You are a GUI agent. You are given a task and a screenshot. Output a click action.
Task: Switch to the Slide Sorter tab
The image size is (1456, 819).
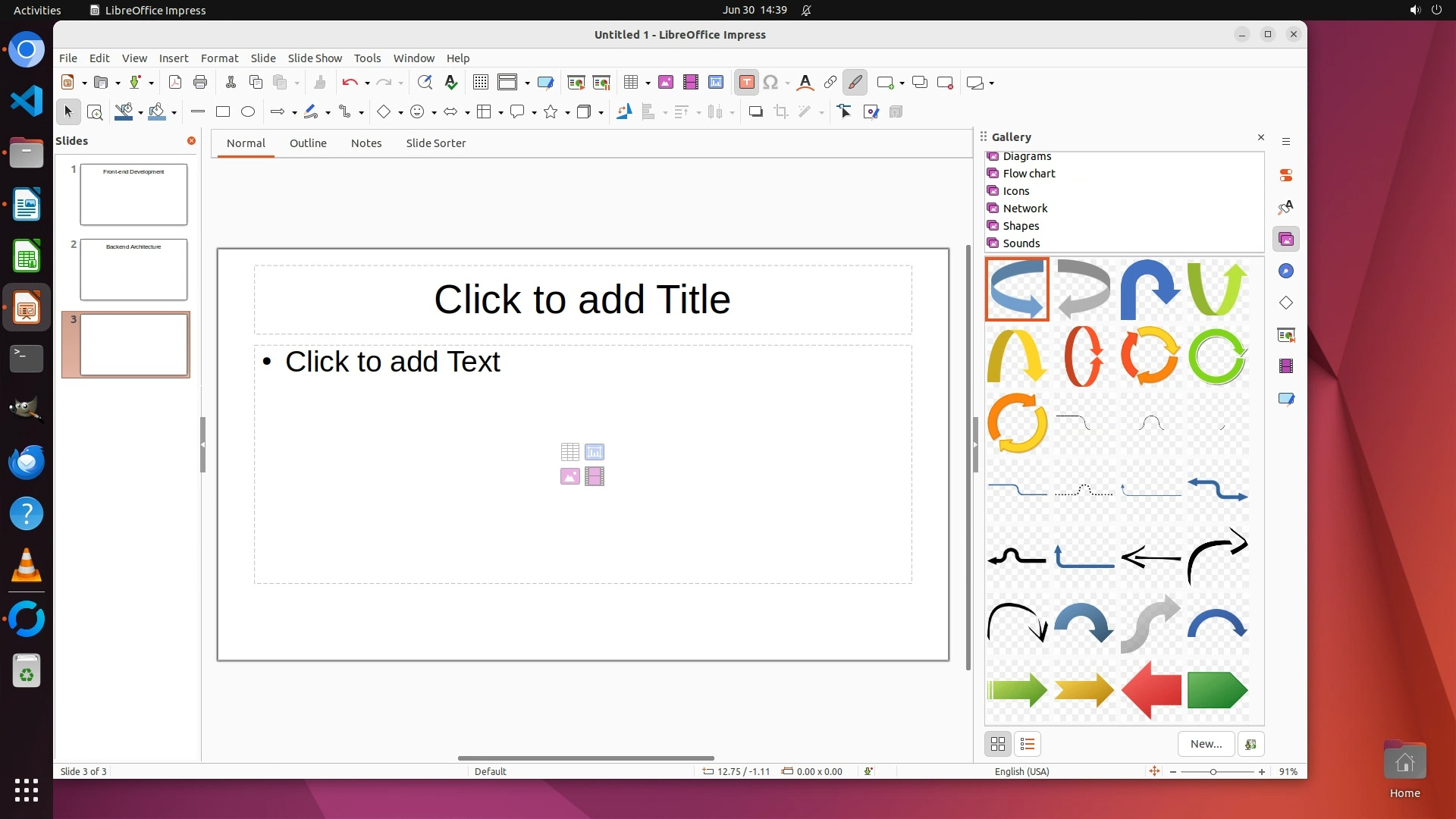(435, 143)
